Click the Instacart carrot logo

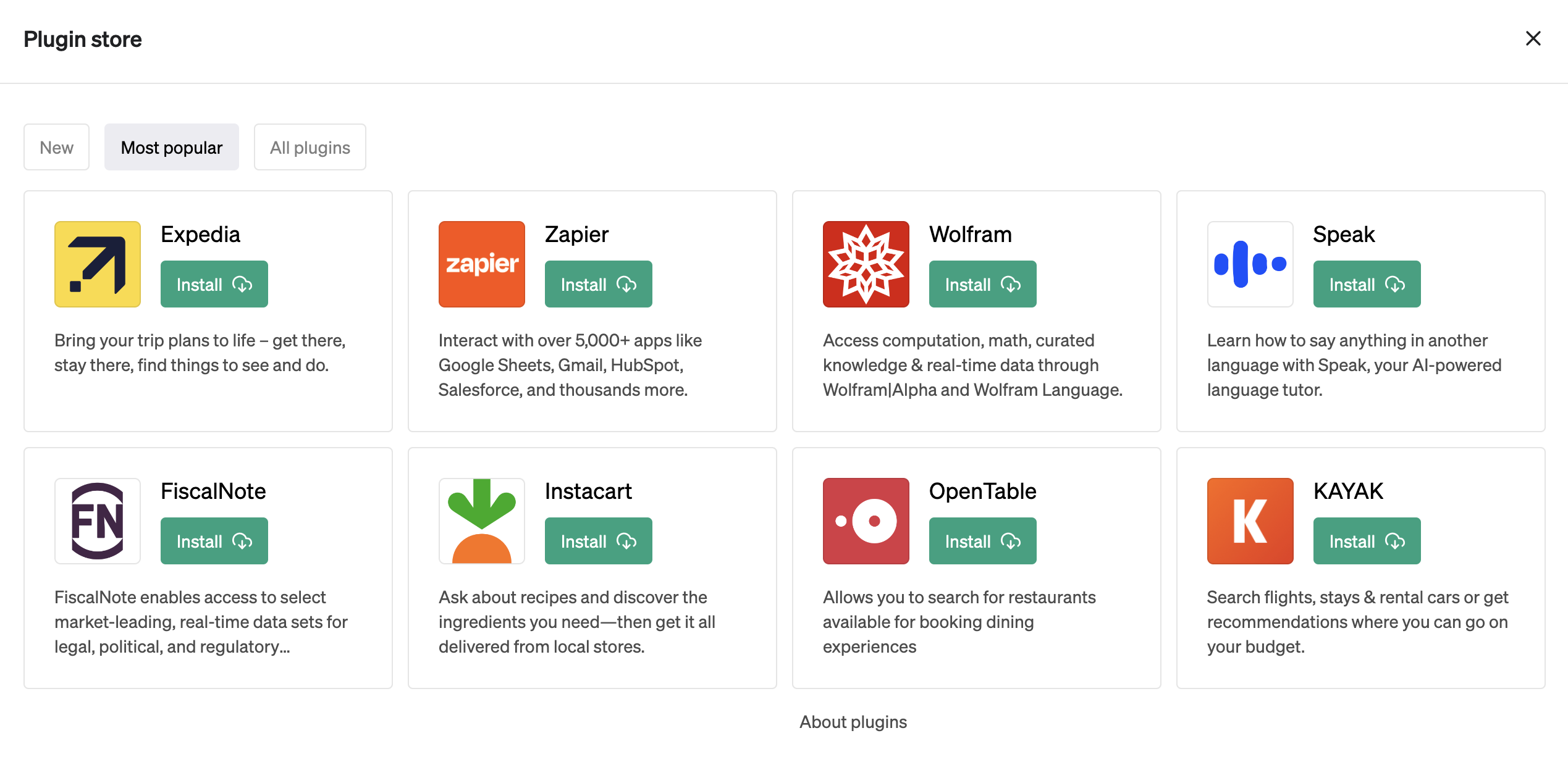(x=482, y=521)
